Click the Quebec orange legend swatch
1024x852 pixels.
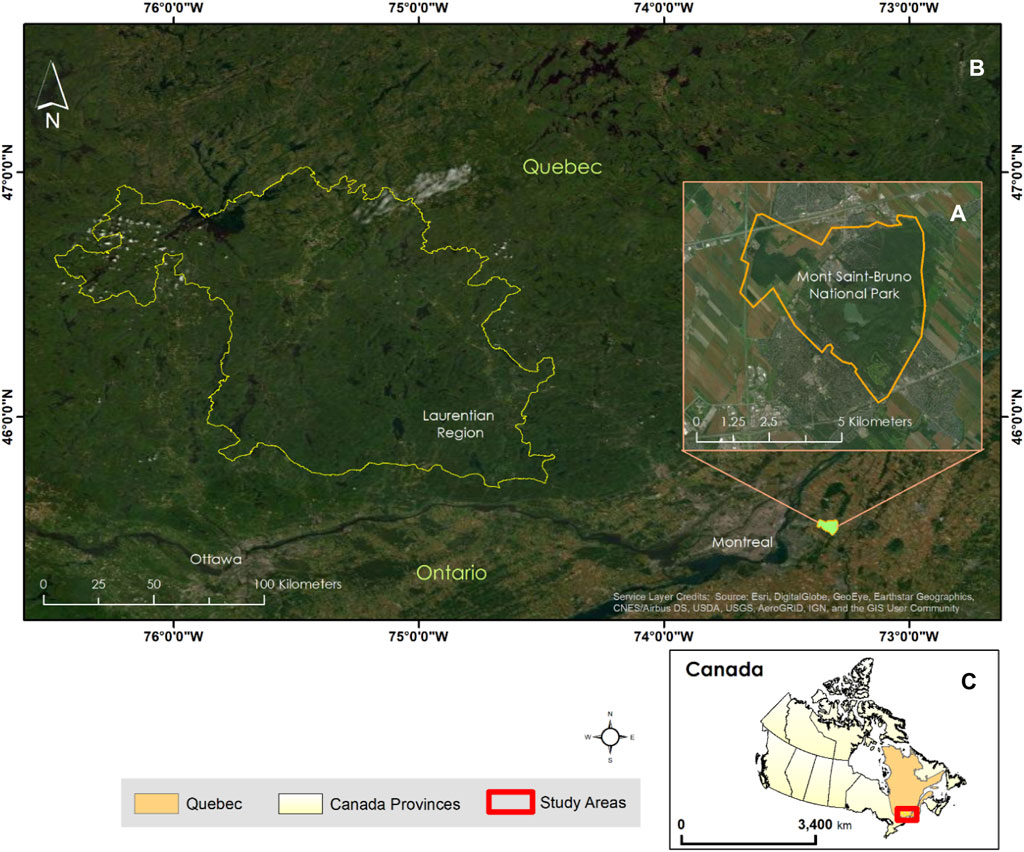pos(156,804)
